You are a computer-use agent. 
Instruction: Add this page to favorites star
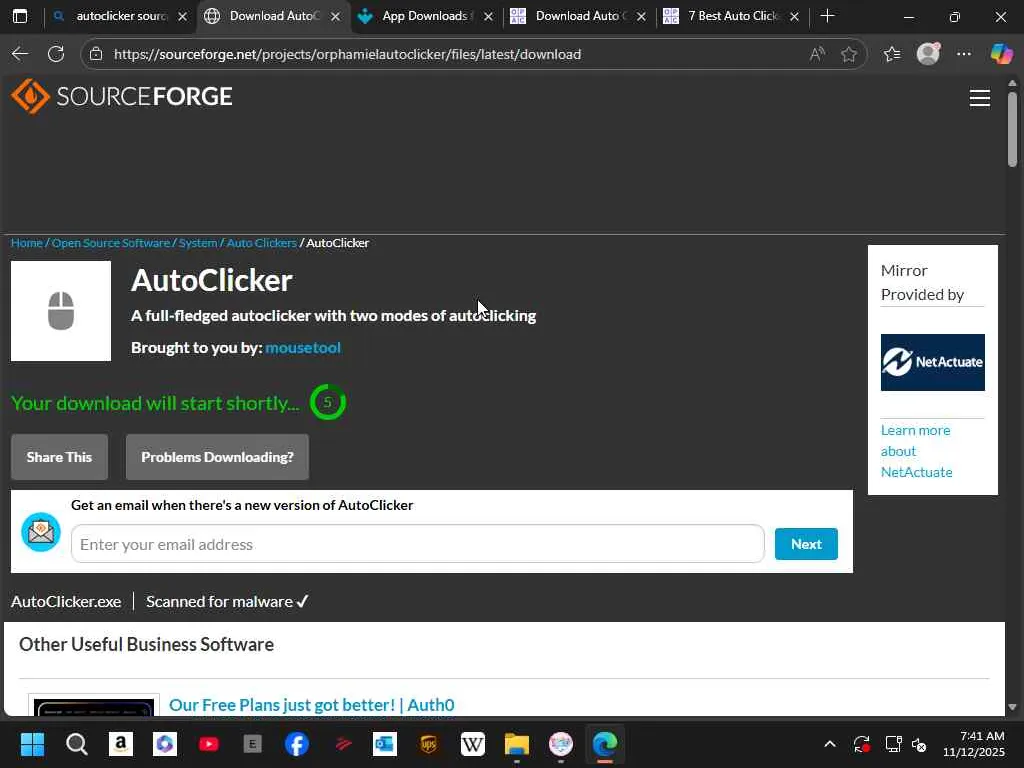point(848,54)
